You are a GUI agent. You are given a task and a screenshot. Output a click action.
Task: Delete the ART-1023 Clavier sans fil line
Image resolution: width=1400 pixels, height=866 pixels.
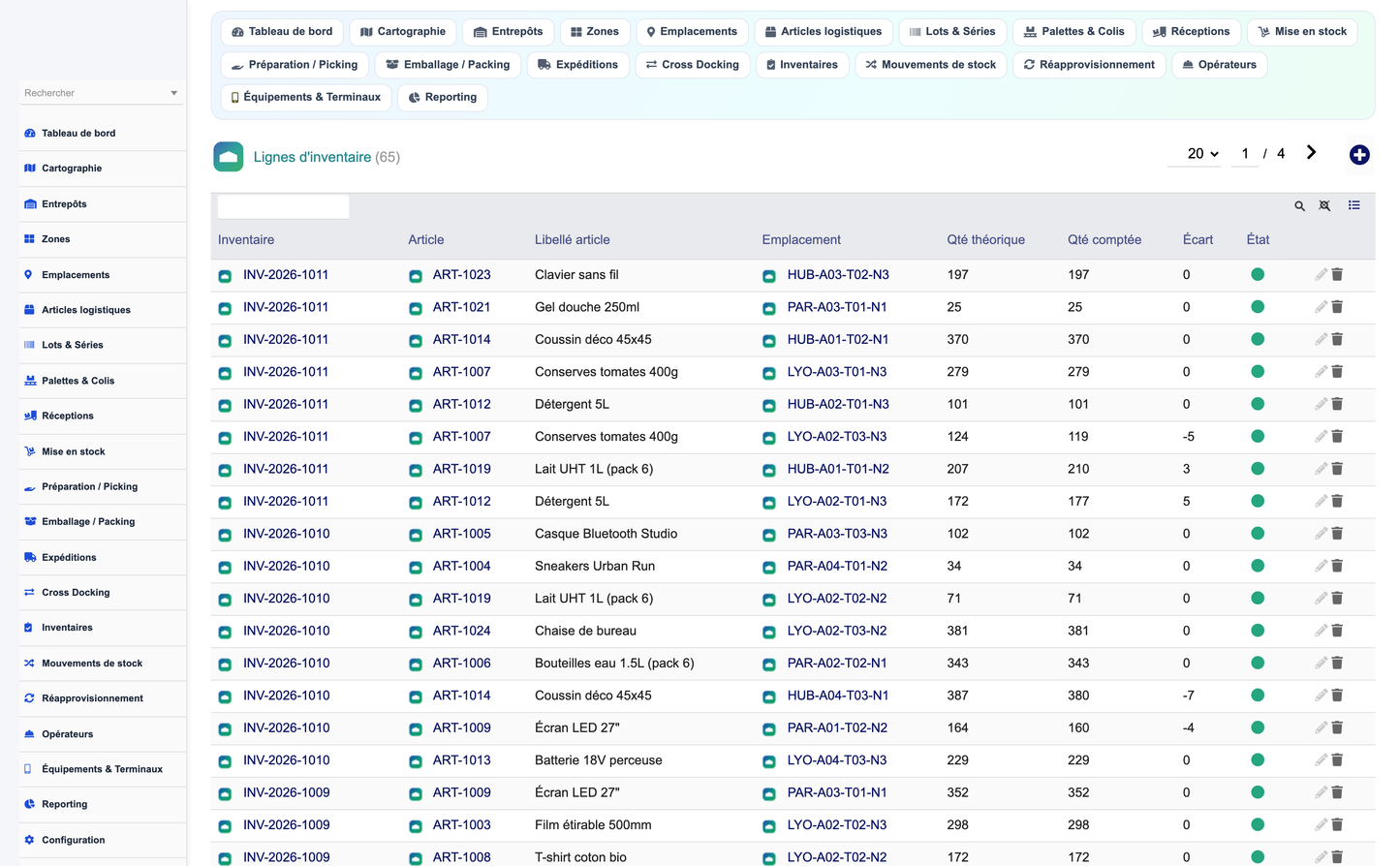pos(1337,274)
